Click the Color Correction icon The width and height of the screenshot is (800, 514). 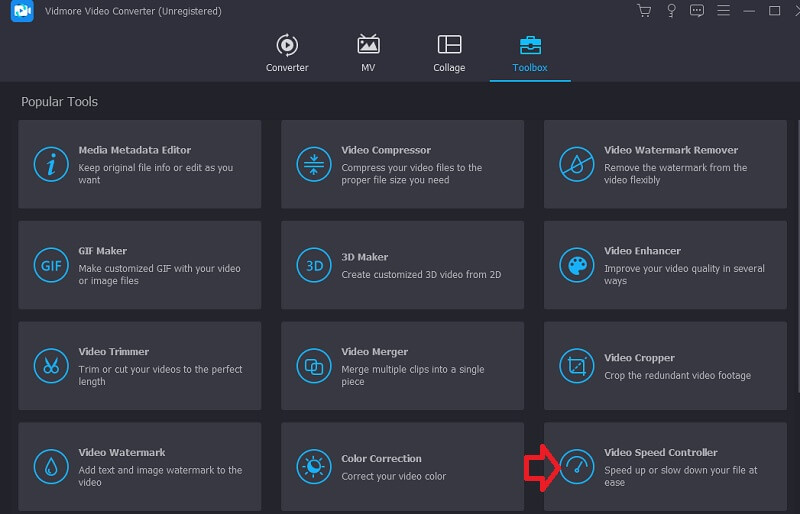tap(313, 466)
